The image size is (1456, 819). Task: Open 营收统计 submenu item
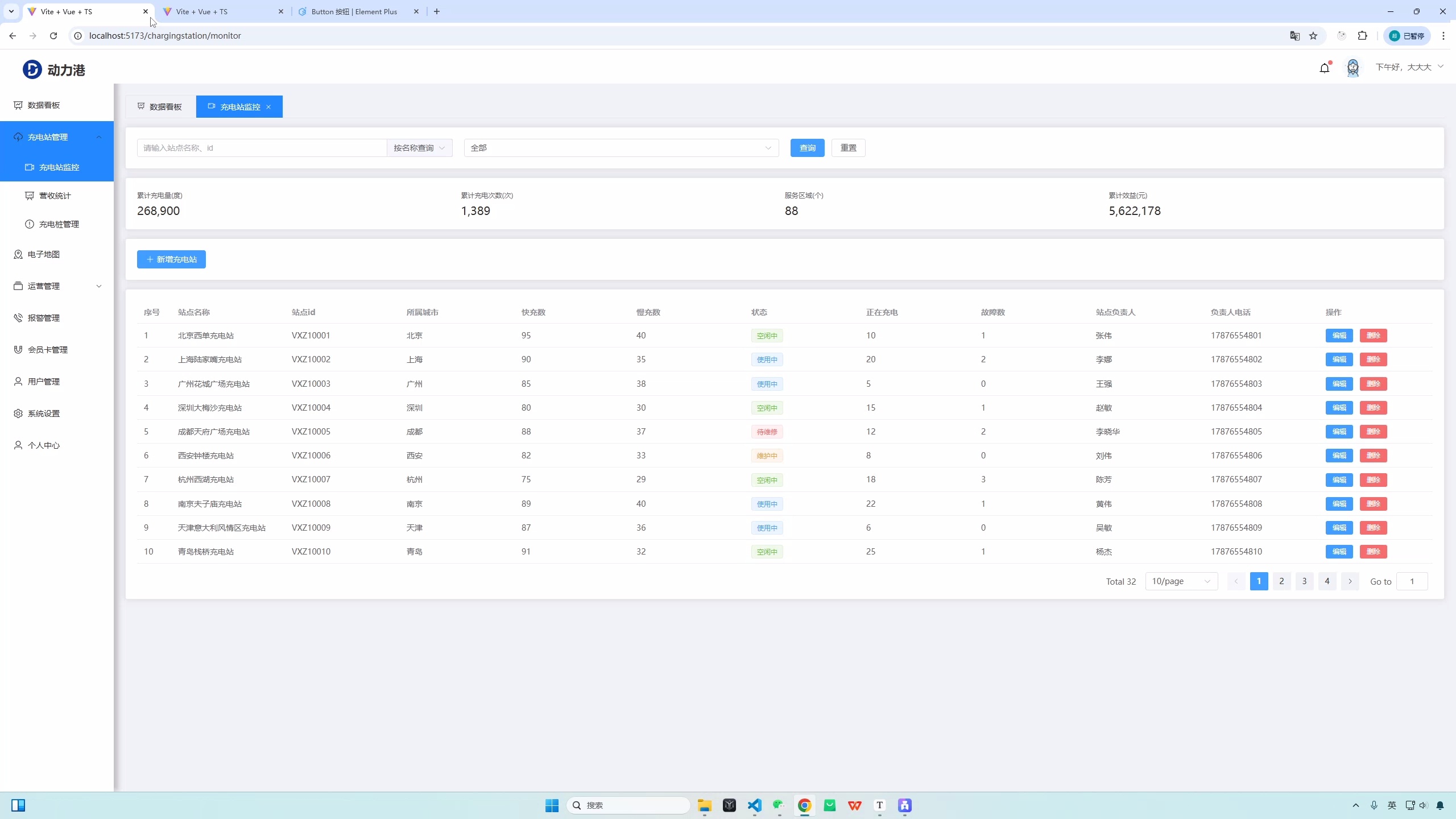tap(55, 196)
